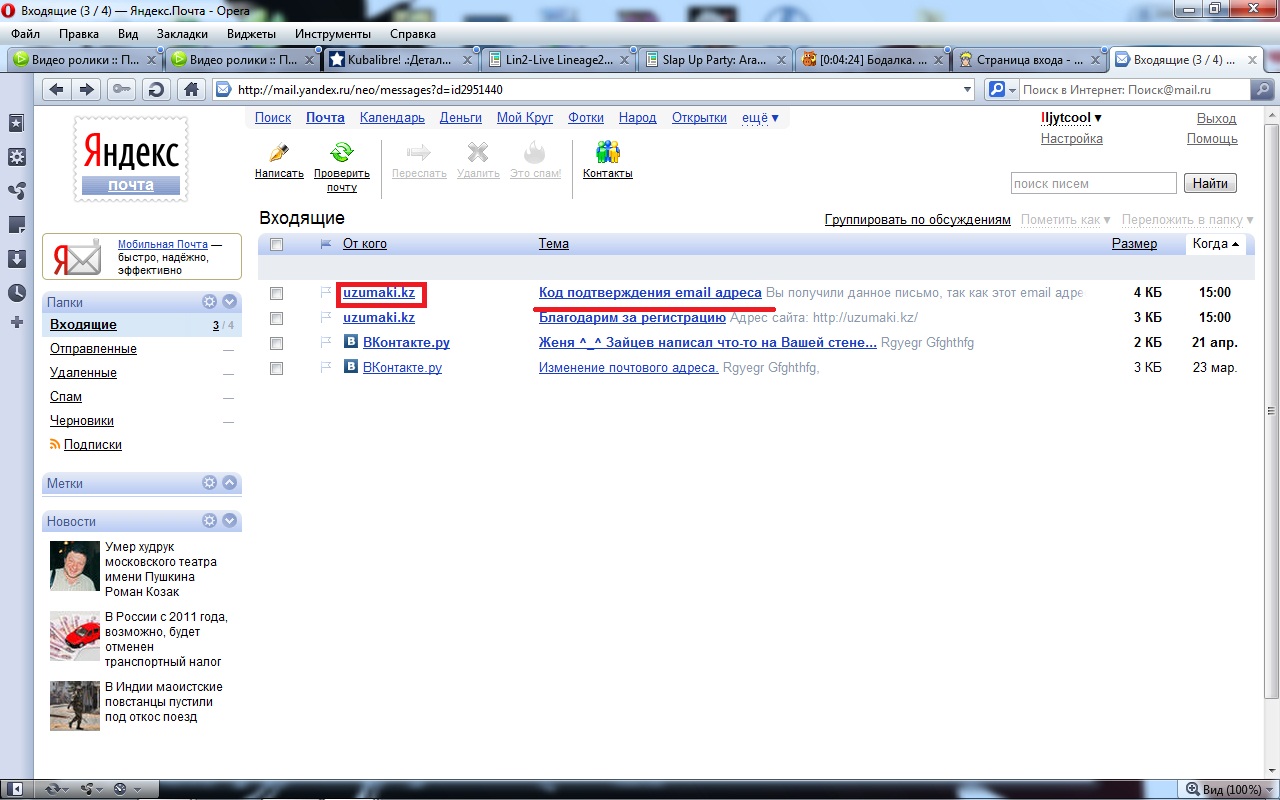This screenshot has width=1280, height=800.
Task: Toggle the flag on Благодарим за регистрацию message
Action: pos(325,318)
